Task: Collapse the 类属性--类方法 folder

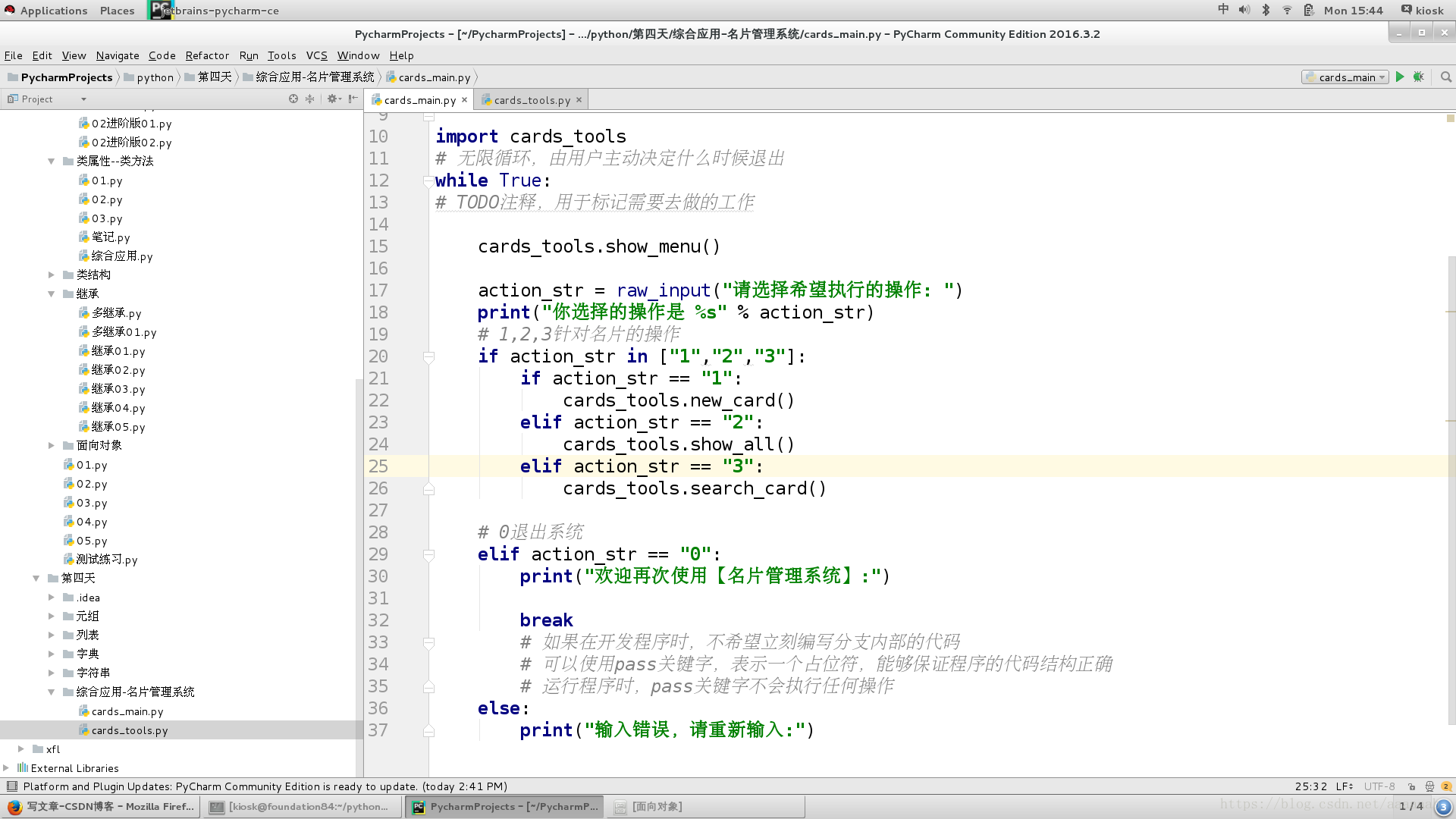Action: point(52,161)
